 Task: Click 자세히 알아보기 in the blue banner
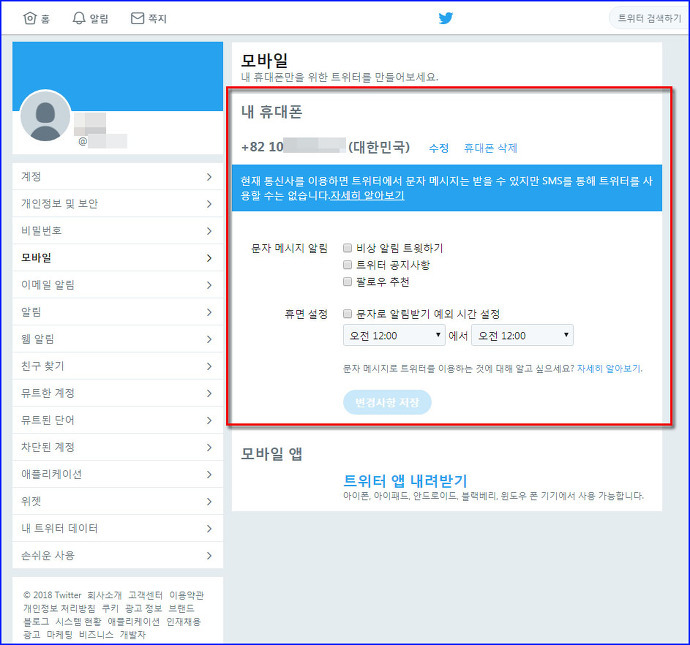367,195
